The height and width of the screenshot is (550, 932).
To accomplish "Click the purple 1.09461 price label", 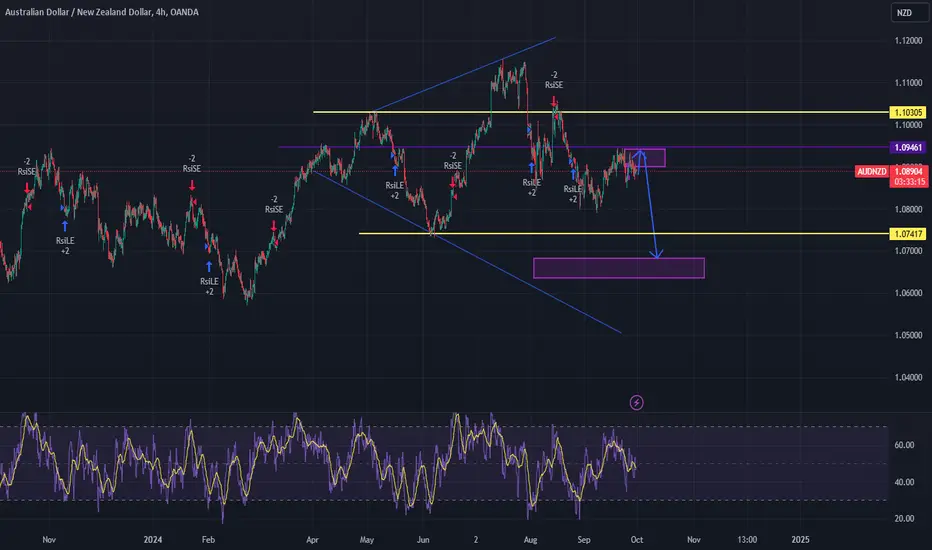I will pos(908,147).
